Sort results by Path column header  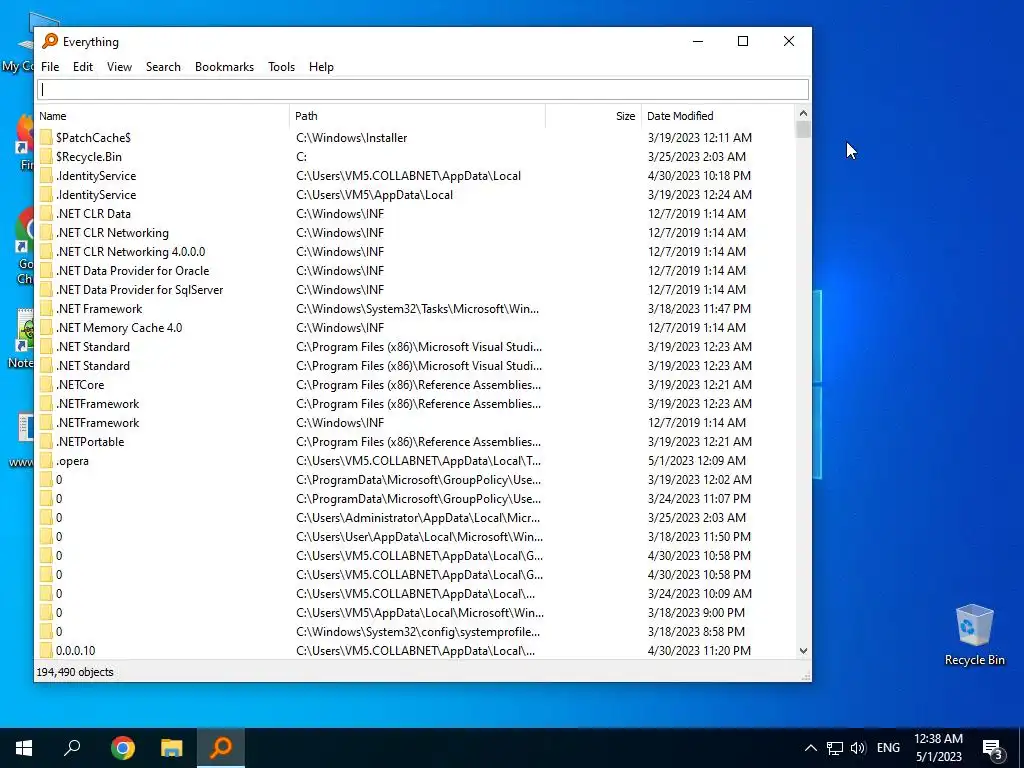tap(418, 116)
